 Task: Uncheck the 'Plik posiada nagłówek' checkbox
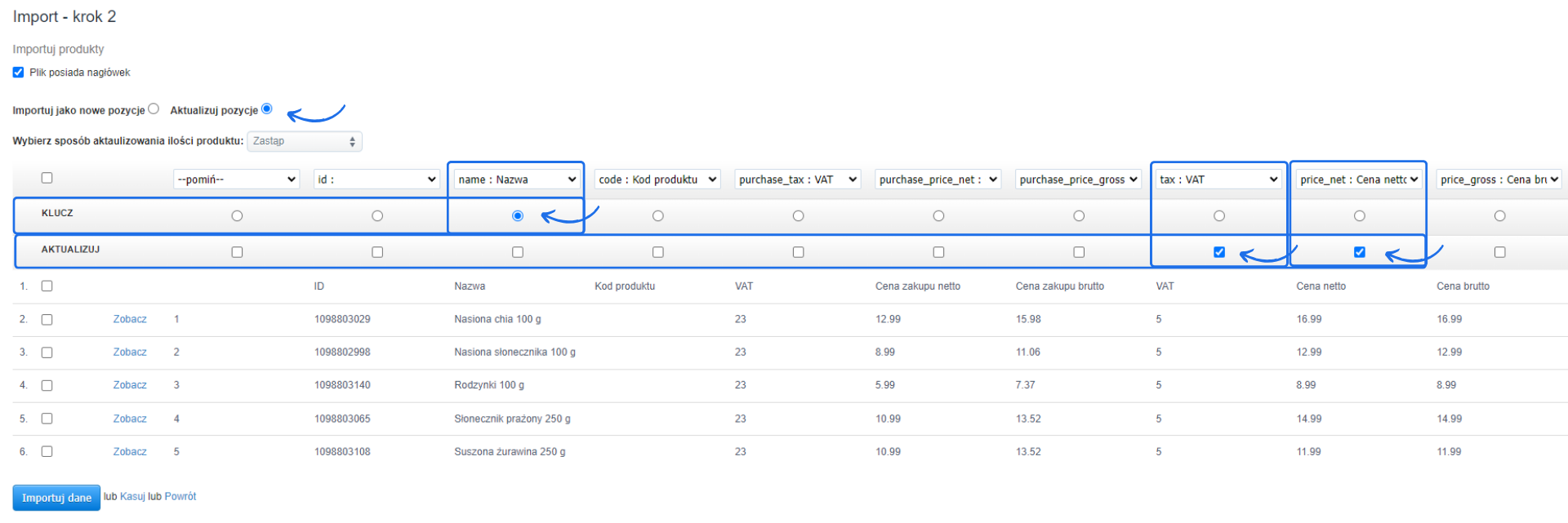pyautogui.click(x=18, y=73)
